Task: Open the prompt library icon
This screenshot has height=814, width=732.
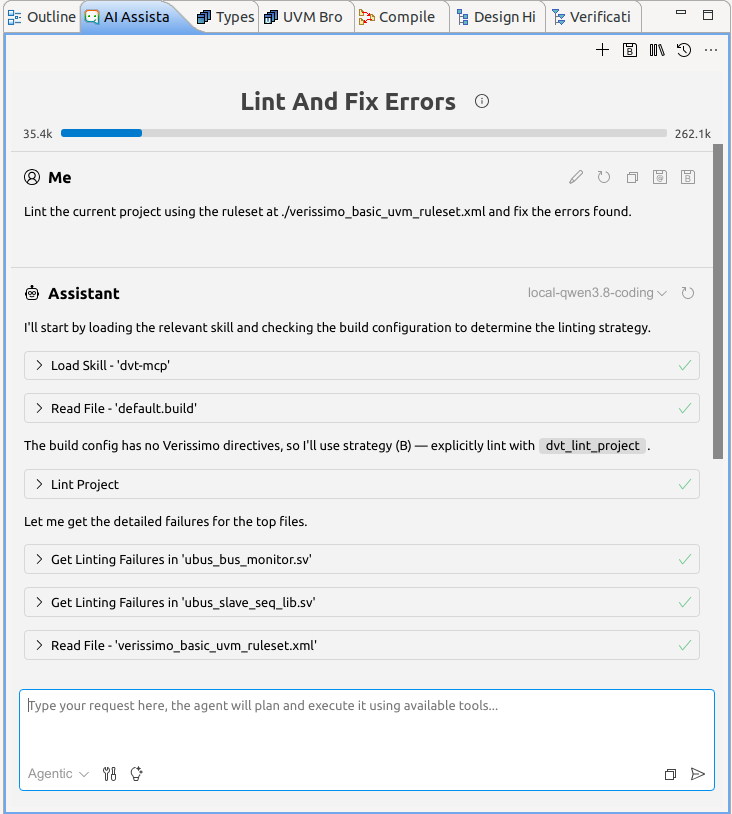Action: tap(657, 50)
